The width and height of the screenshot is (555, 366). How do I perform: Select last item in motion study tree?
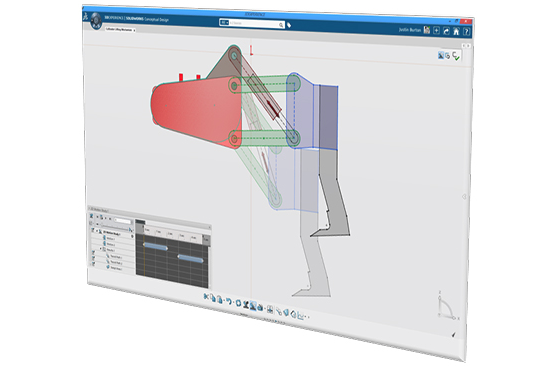[116, 268]
